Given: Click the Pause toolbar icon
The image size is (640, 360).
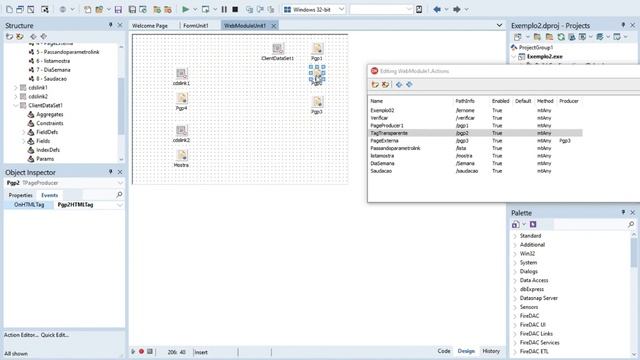Looking at the screenshot, I should [x=224, y=9].
